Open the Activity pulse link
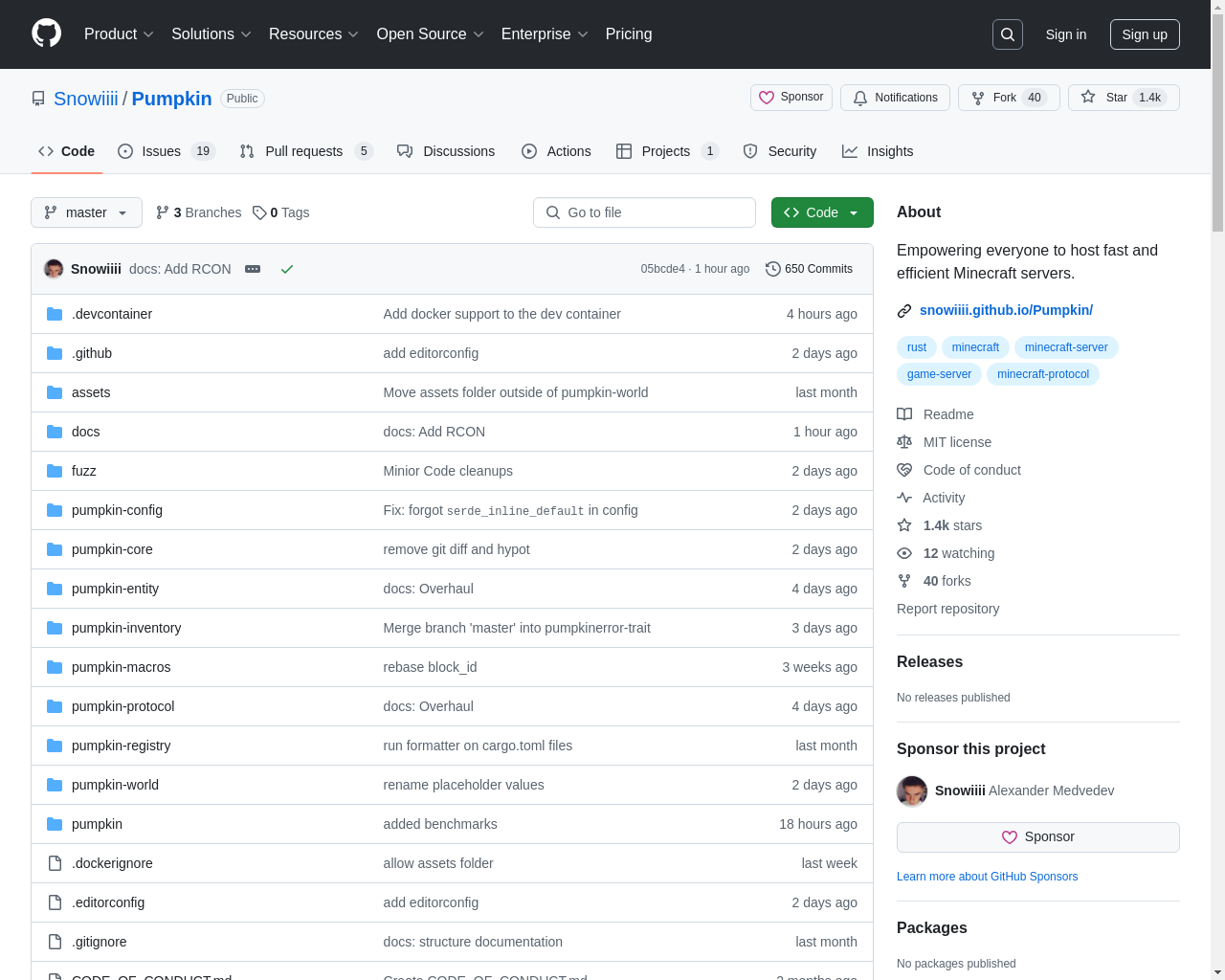Viewport: 1225px width, 980px height. (x=930, y=498)
